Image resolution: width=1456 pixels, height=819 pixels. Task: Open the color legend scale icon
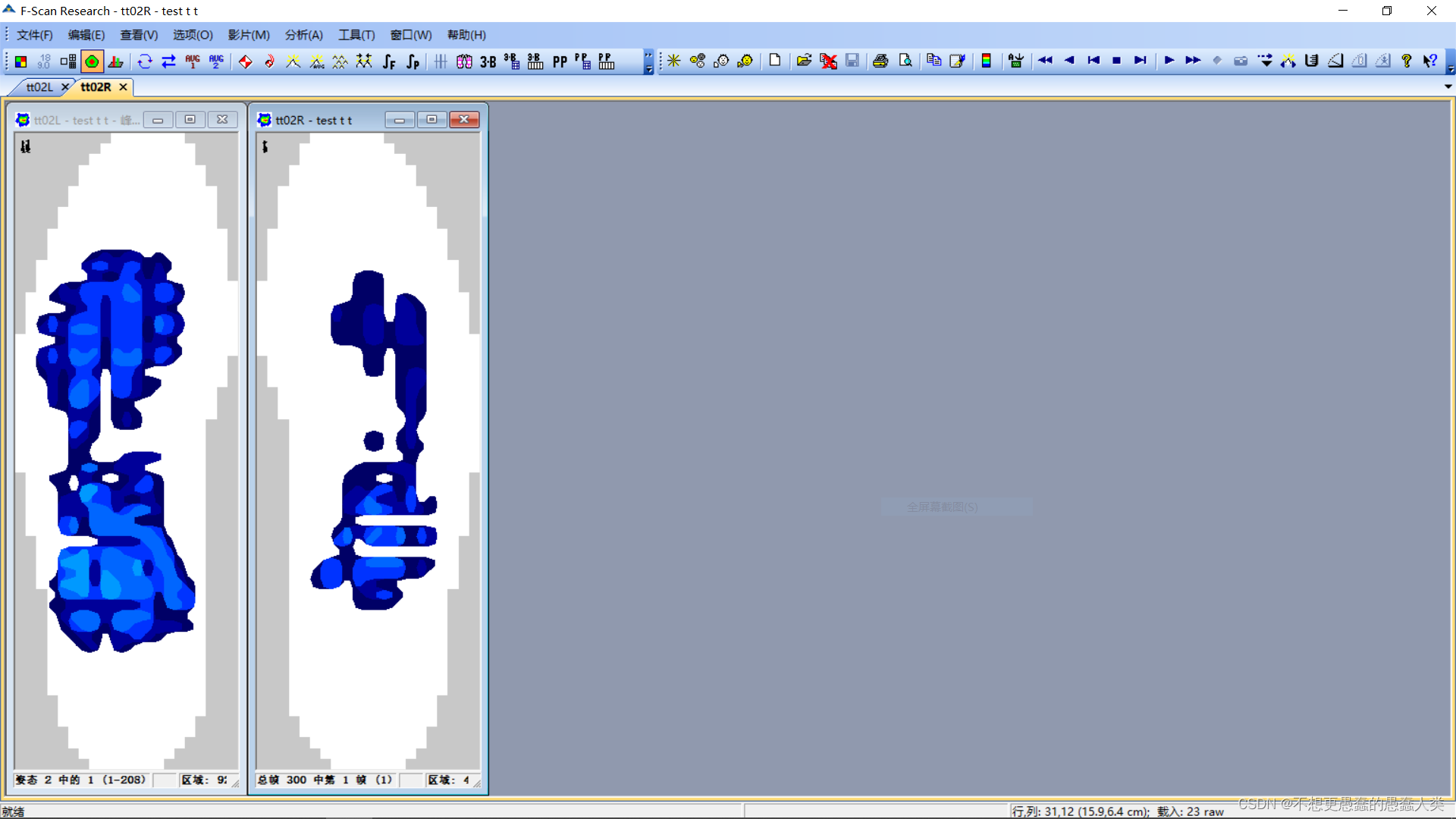[986, 61]
